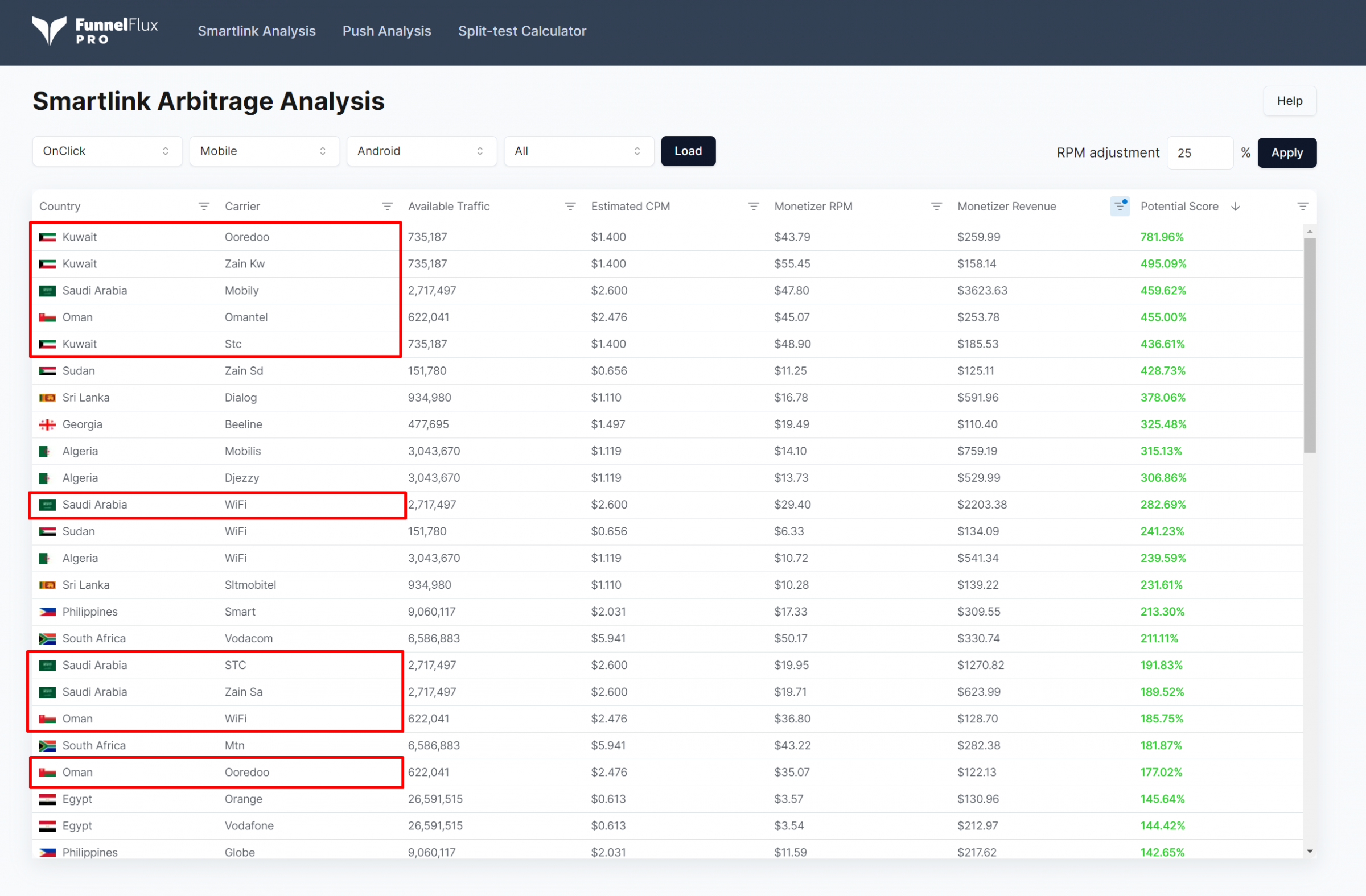Open the OnClick traffic type dropdown

tap(108, 151)
